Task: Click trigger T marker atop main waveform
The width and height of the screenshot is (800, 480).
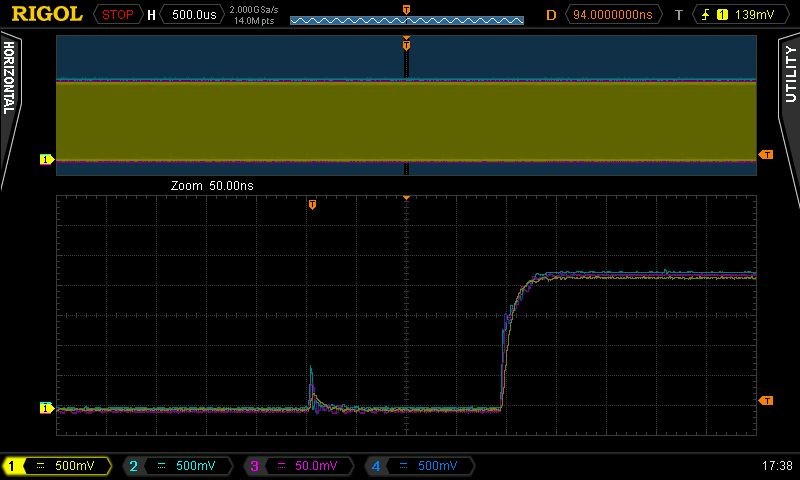Action: click(406, 45)
